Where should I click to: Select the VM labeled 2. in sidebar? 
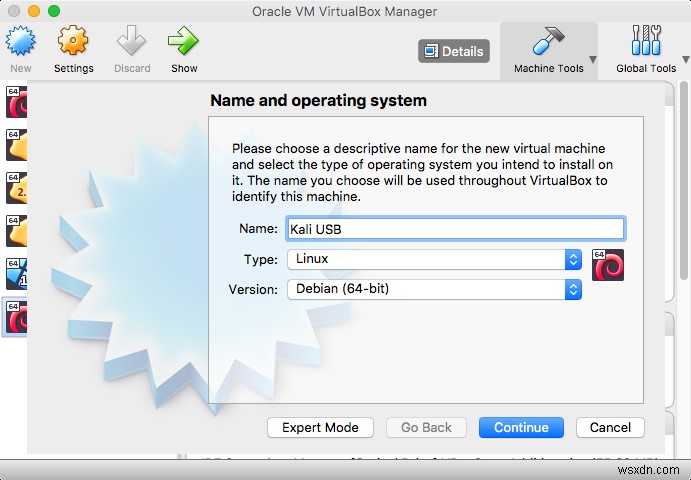click(x=16, y=188)
